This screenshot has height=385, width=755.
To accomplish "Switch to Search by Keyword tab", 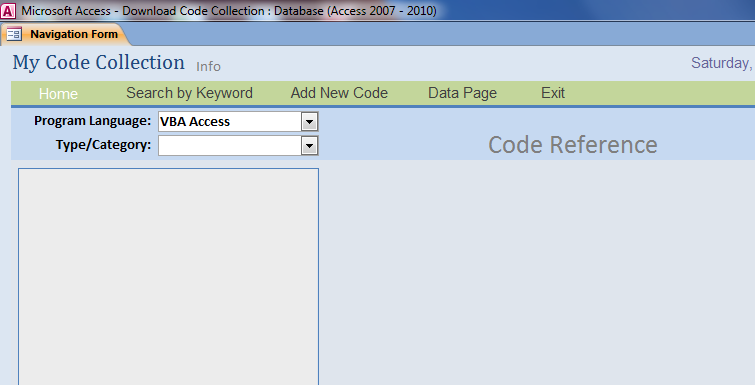I will (189, 93).
